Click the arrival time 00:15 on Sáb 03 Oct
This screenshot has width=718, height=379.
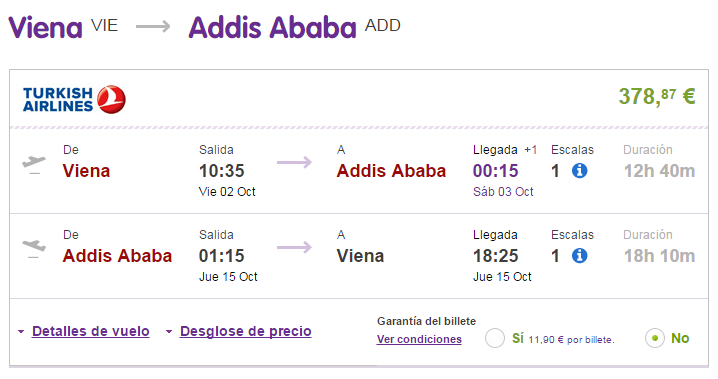(x=495, y=171)
